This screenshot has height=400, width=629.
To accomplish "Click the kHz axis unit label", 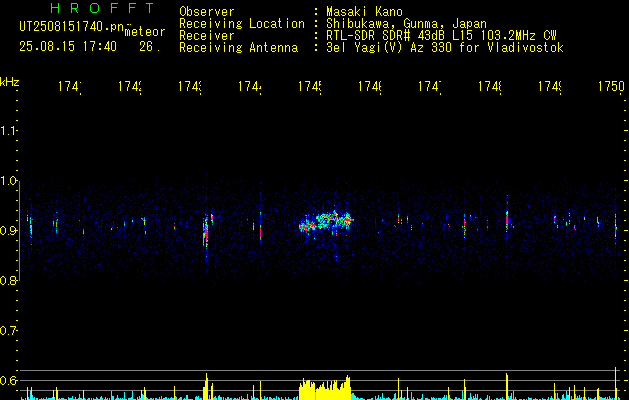I will [10, 82].
